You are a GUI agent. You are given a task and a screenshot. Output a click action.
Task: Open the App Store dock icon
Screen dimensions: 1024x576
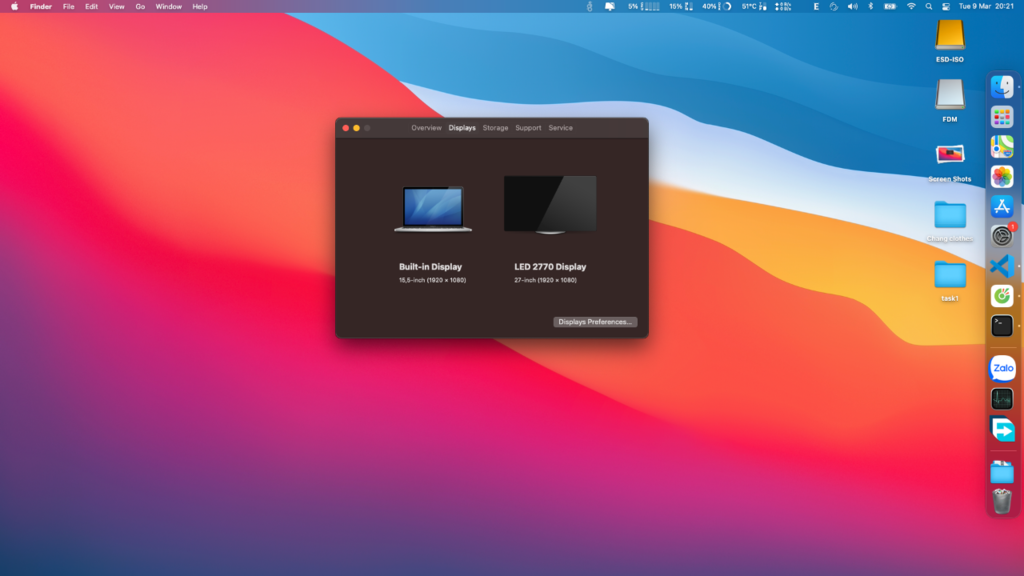(1002, 207)
